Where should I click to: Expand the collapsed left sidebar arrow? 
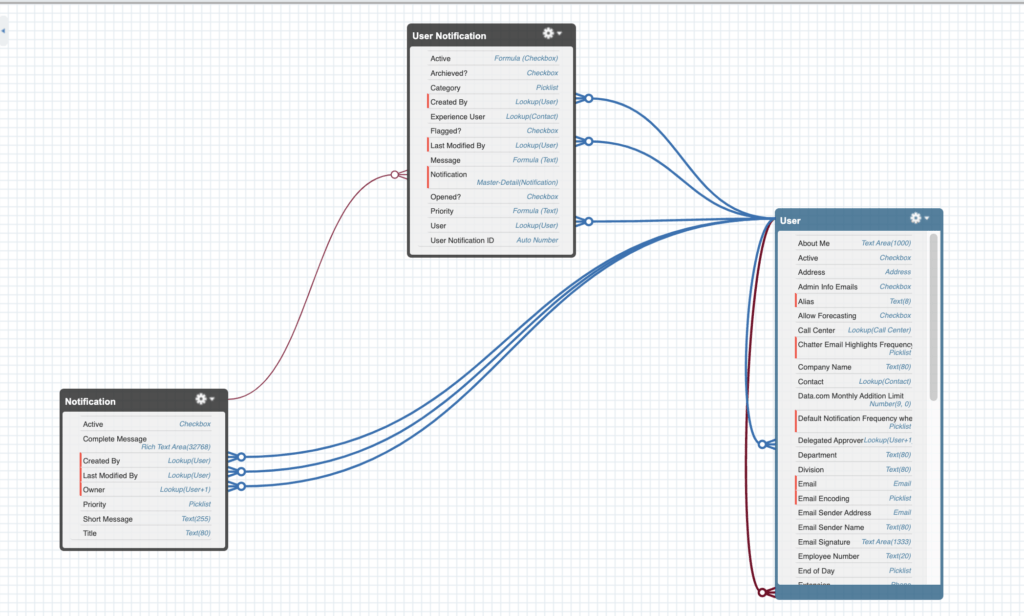(x=3, y=31)
